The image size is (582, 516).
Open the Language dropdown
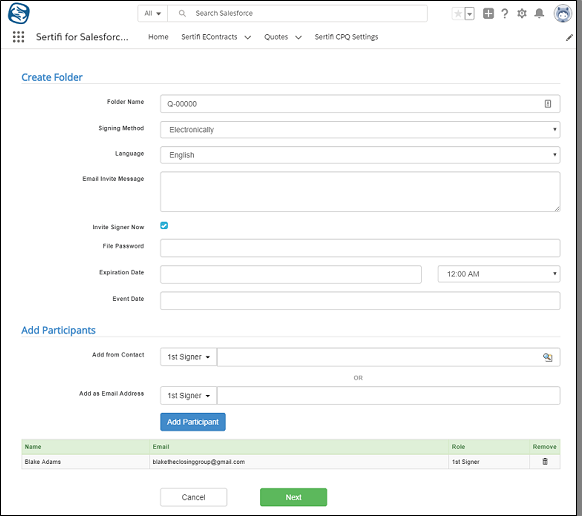360,155
